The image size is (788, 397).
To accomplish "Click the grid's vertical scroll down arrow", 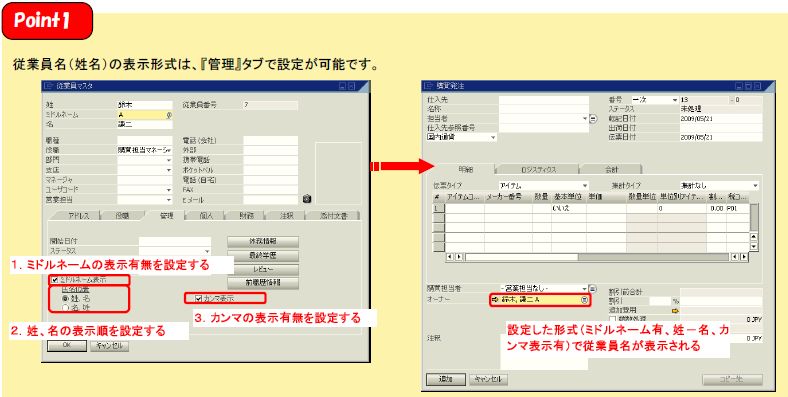I will coord(753,246).
